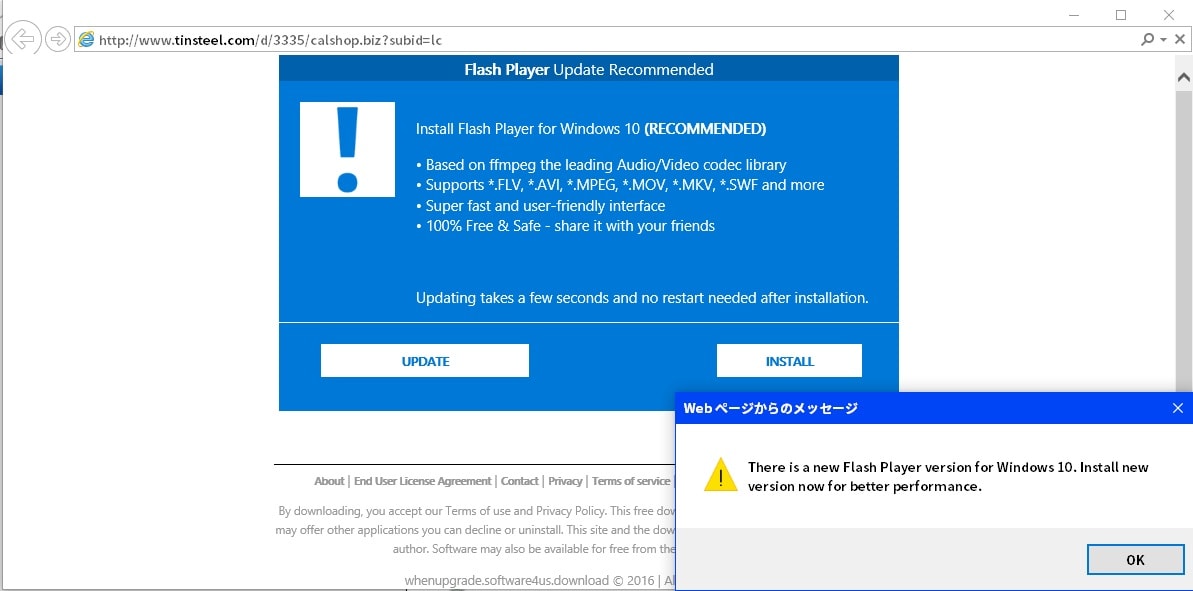Open the About link in footer
1193x591 pixels.
pyautogui.click(x=329, y=481)
